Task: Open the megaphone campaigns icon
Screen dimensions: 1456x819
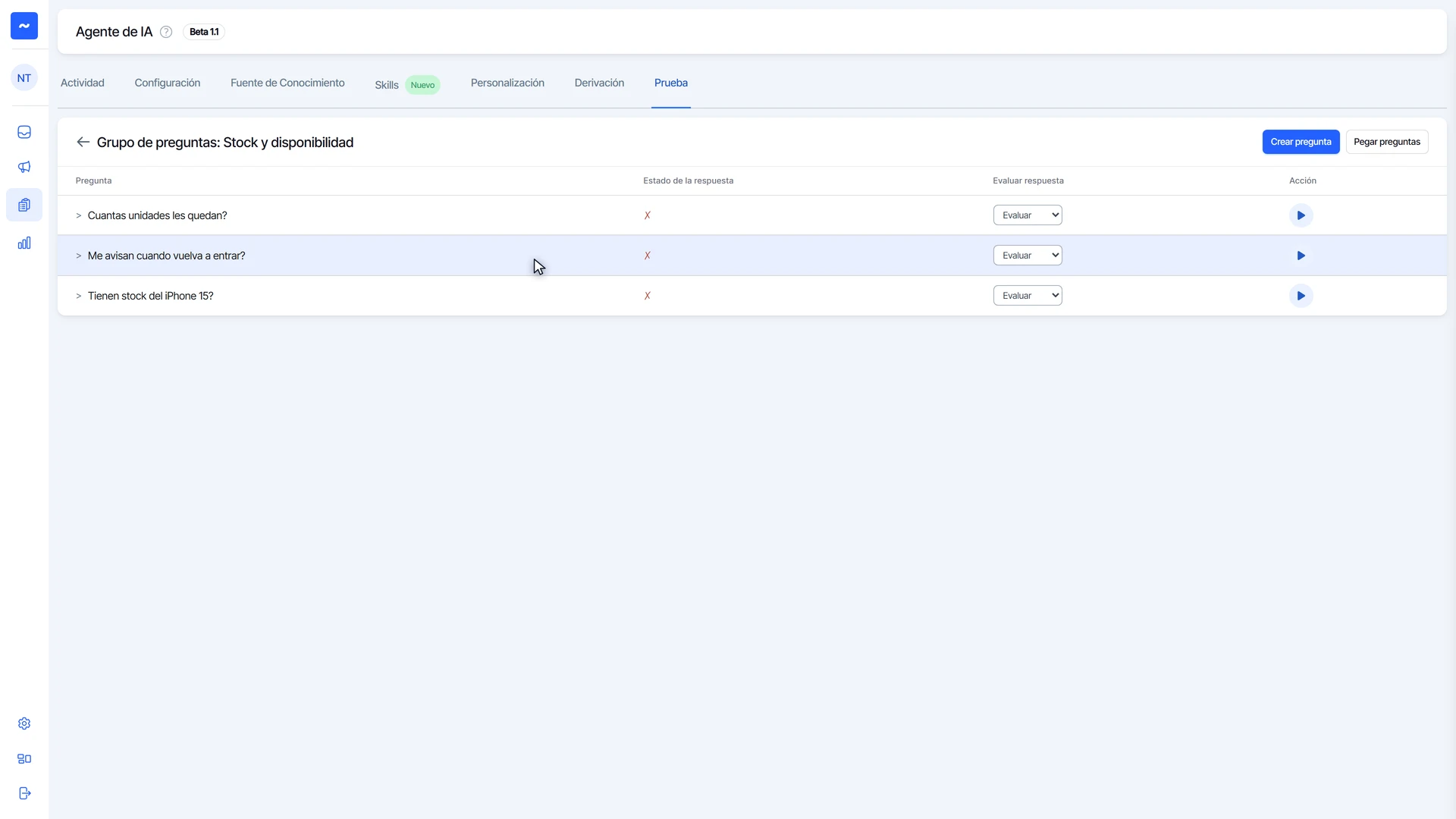Action: click(24, 167)
